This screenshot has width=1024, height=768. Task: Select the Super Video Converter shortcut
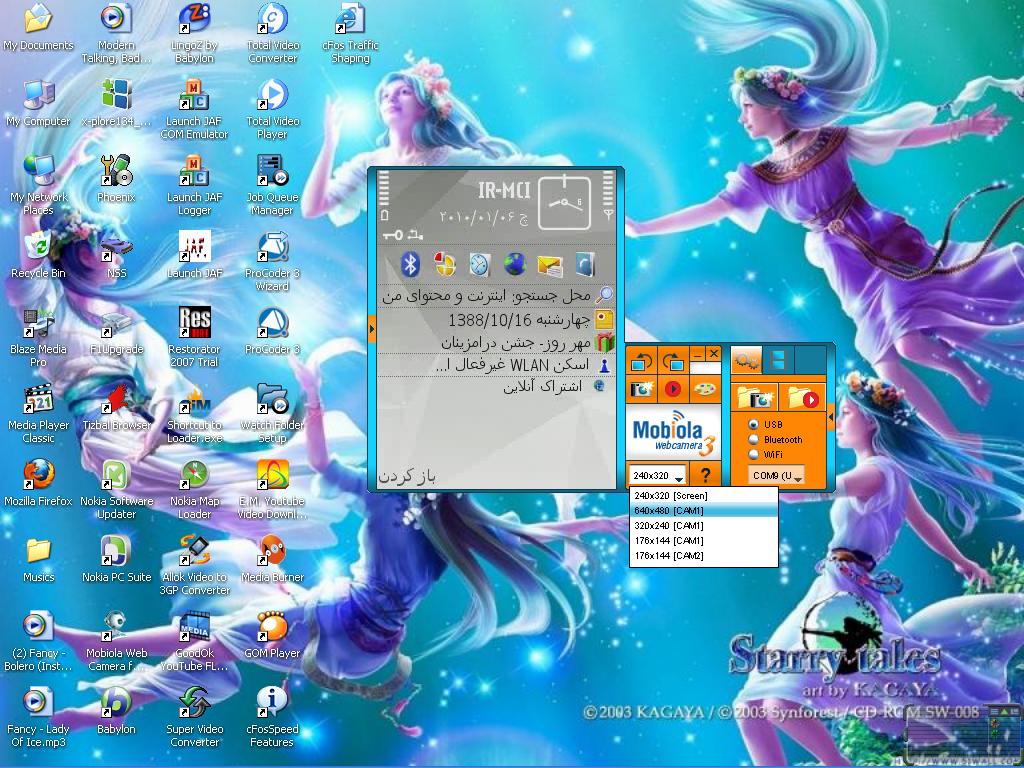(195, 718)
